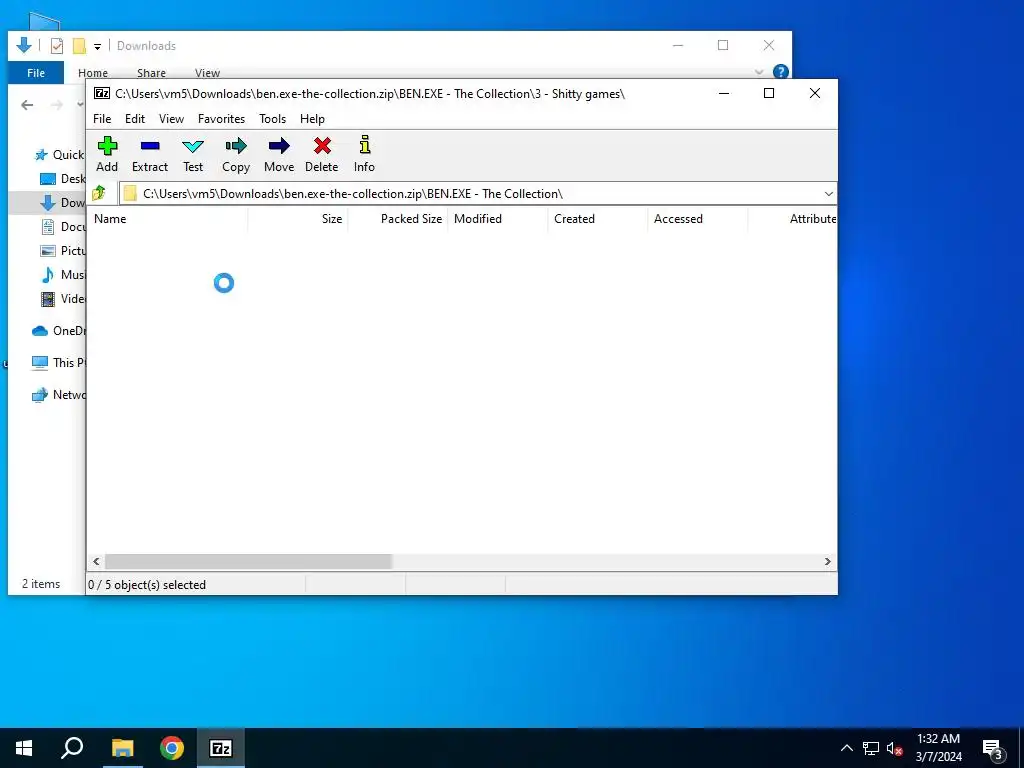
Task: Click the horizontal scrollbar left arrow
Action: tap(96, 562)
